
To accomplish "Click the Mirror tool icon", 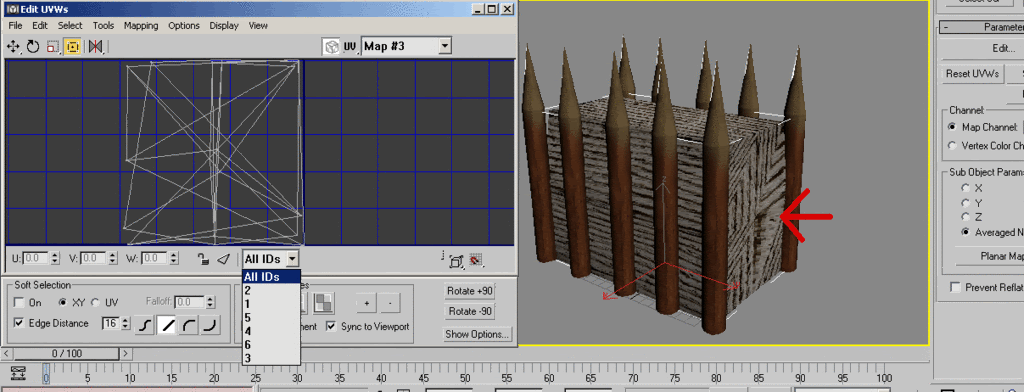I will [x=96, y=46].
